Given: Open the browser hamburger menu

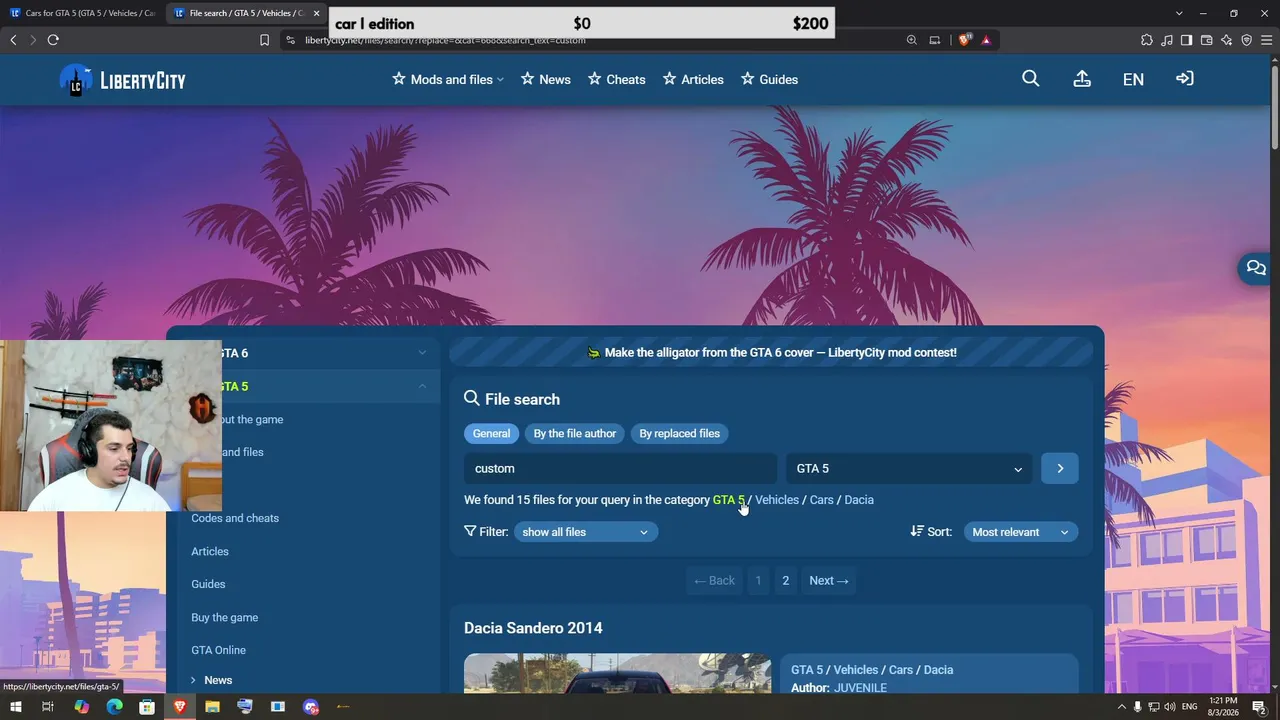Looking at the screenshot, I should [x=1266, y=40].
